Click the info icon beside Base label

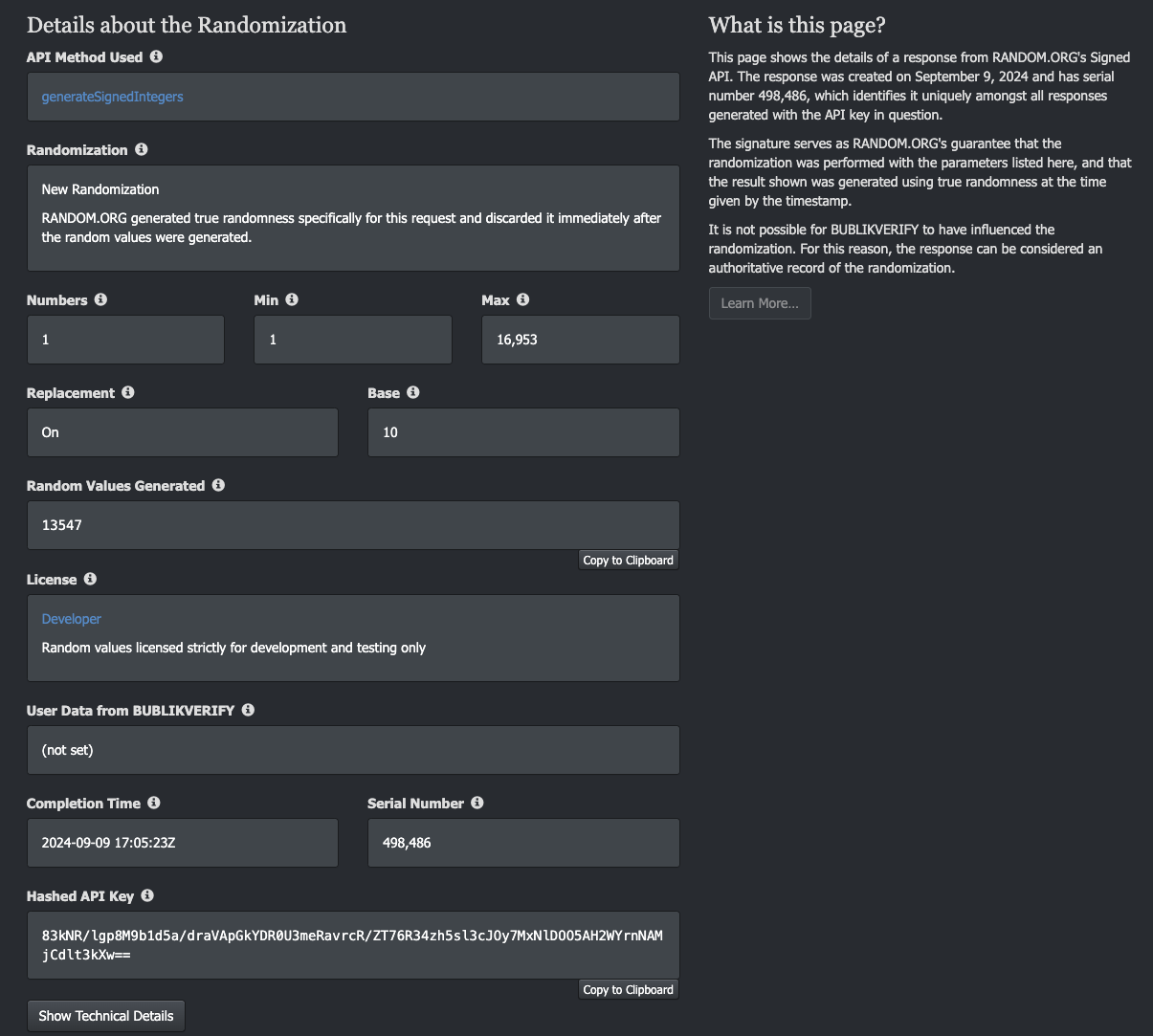click(x=413, y=392)
